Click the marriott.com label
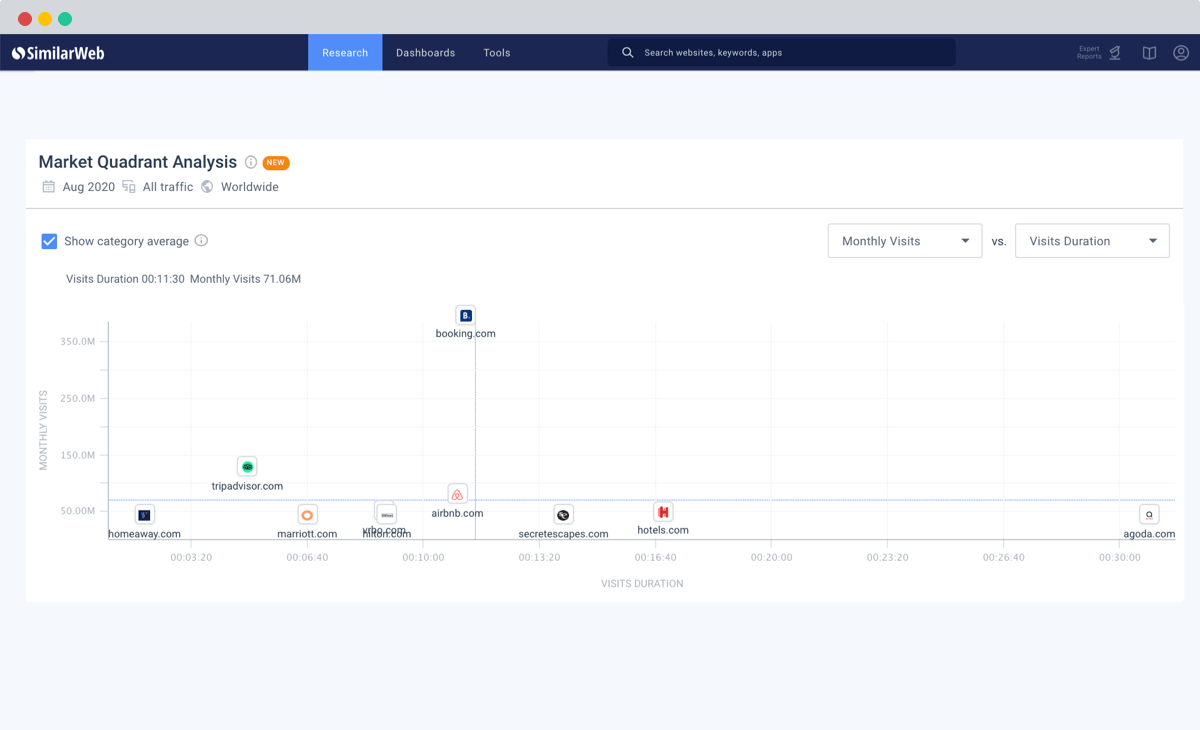The height and width of the screenshot is (730, 1200). (307, 534)
